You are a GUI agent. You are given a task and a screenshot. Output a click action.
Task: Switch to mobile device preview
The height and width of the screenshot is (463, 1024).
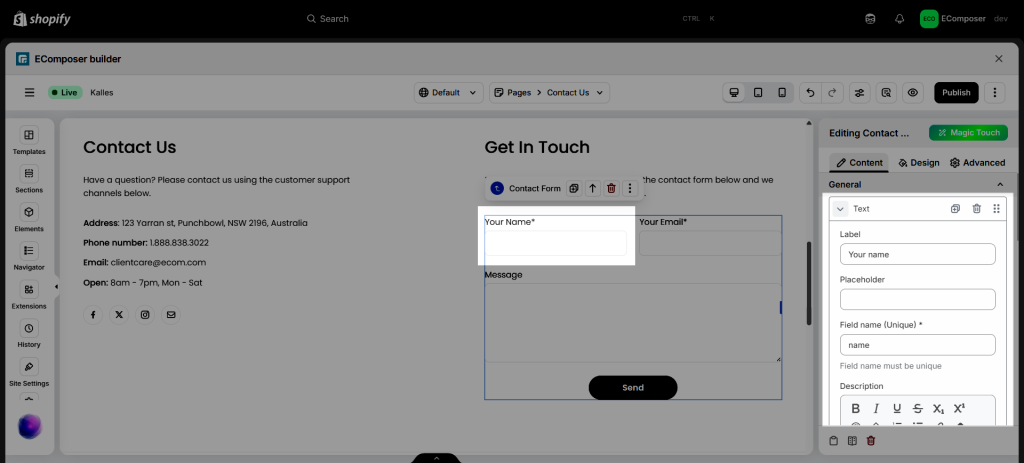(782, 93)
